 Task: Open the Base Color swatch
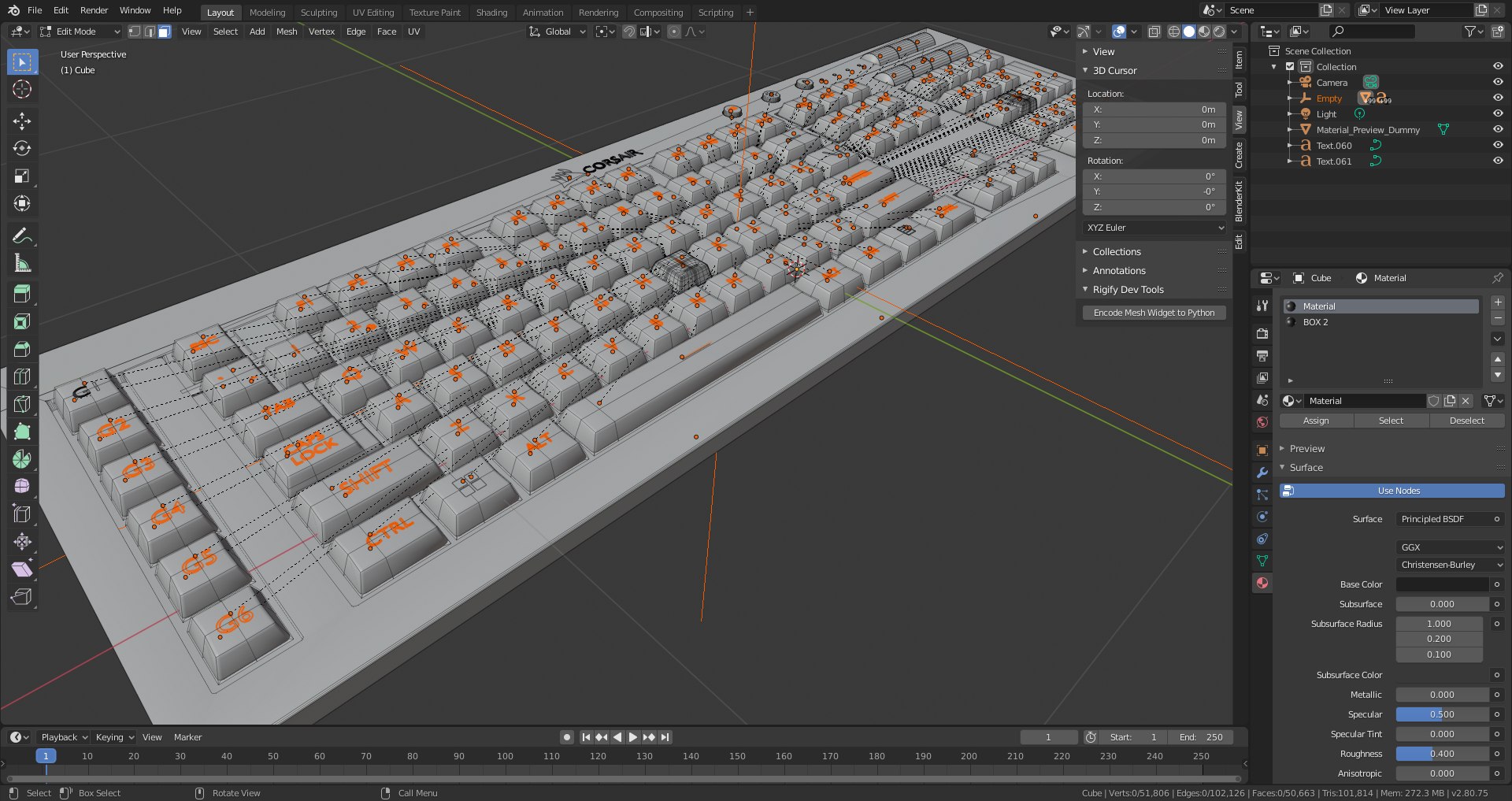click(x=1442, y=584)
